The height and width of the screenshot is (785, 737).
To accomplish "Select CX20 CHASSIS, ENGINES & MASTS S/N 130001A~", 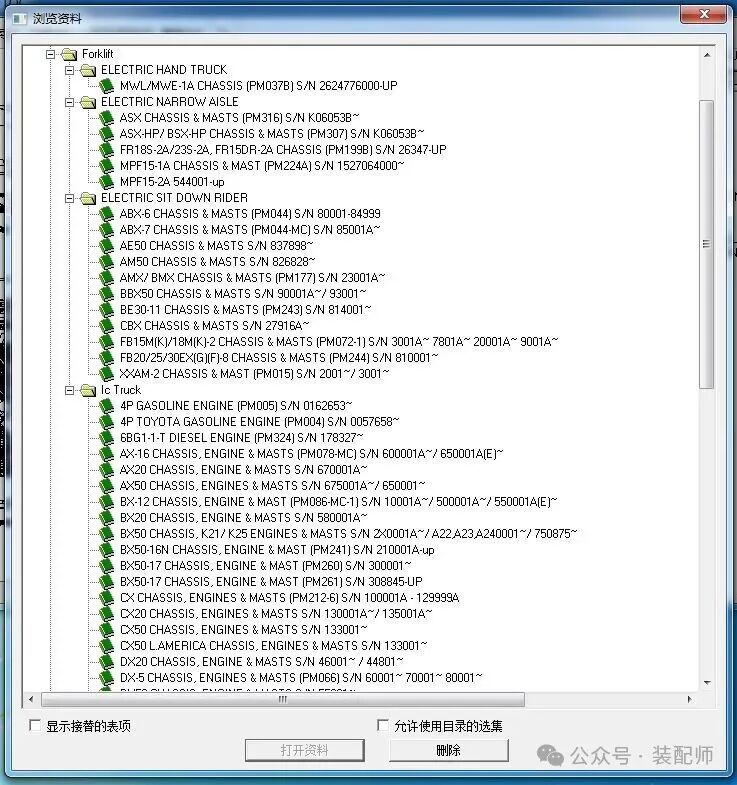I will pos(276,614).
